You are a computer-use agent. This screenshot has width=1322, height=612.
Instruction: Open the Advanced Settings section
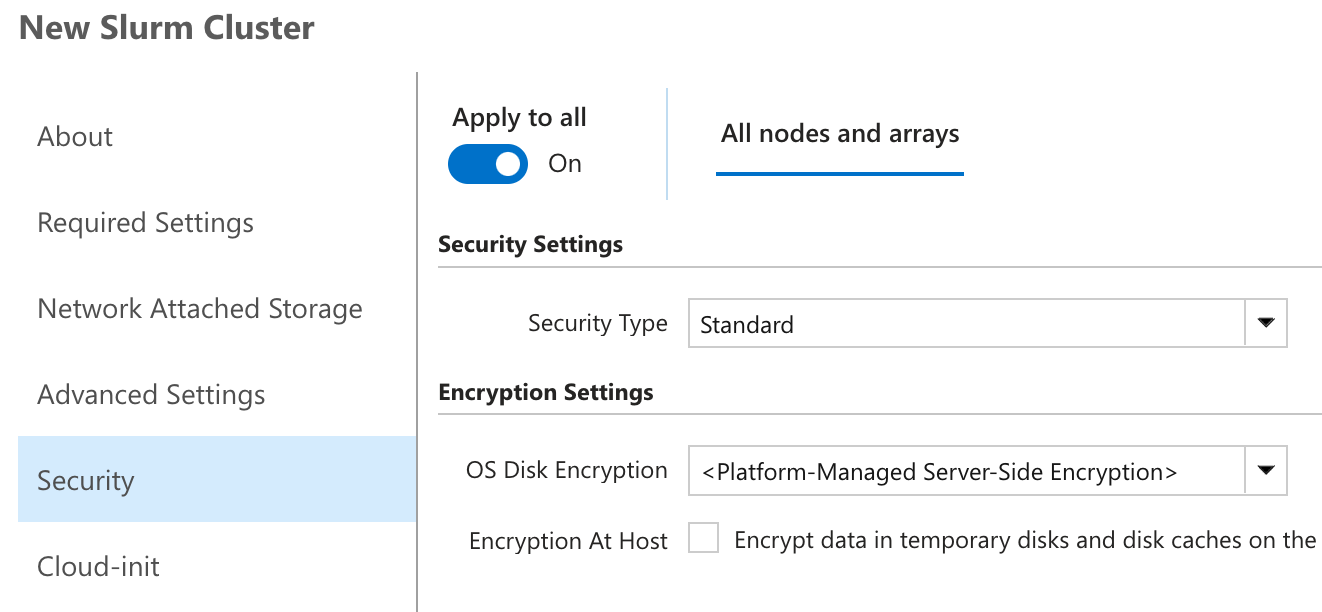151,394
